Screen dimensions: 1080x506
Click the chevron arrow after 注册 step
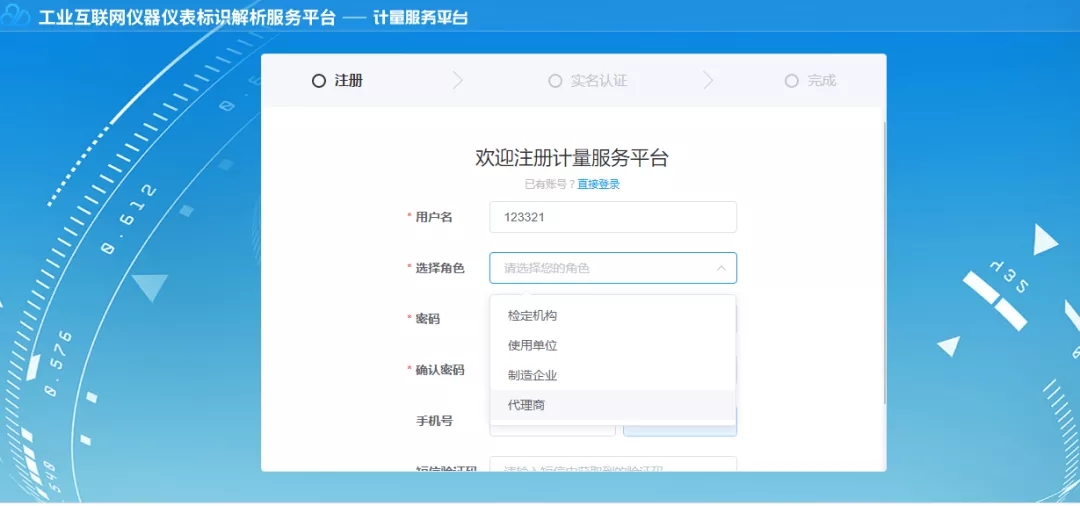458,81
